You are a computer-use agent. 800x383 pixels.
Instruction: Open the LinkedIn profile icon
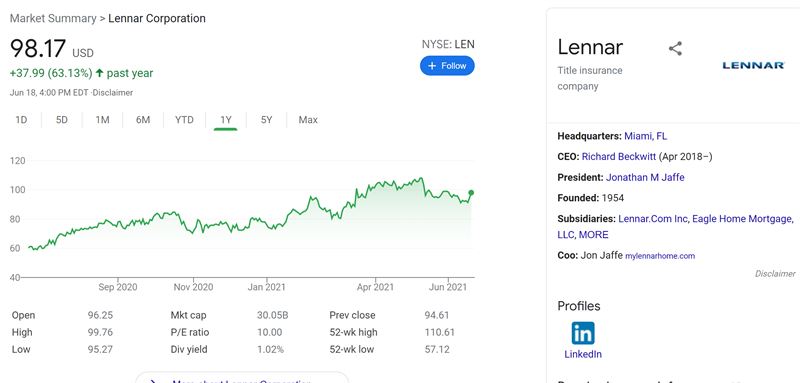click(583, 334)
